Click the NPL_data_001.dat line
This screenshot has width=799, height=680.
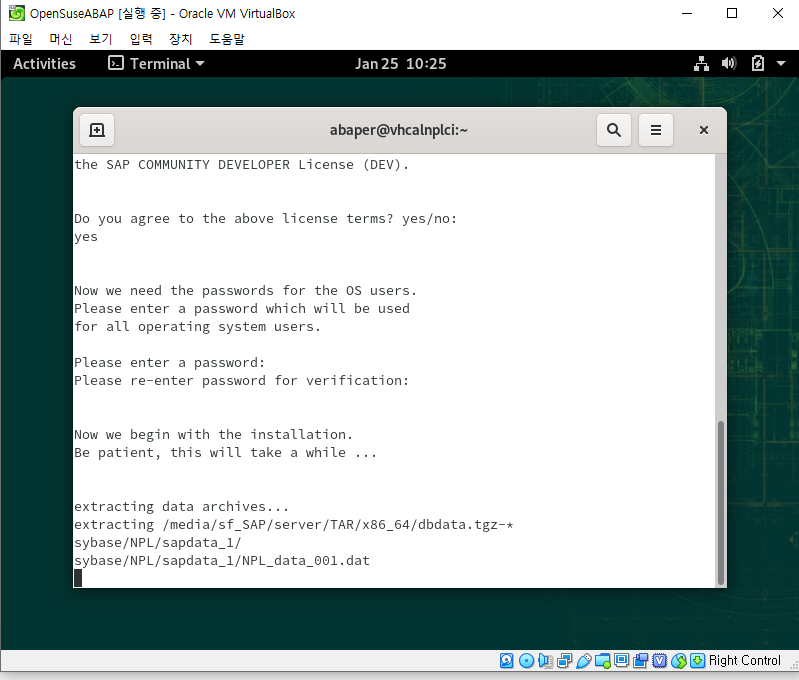click(x=222, y=560)
